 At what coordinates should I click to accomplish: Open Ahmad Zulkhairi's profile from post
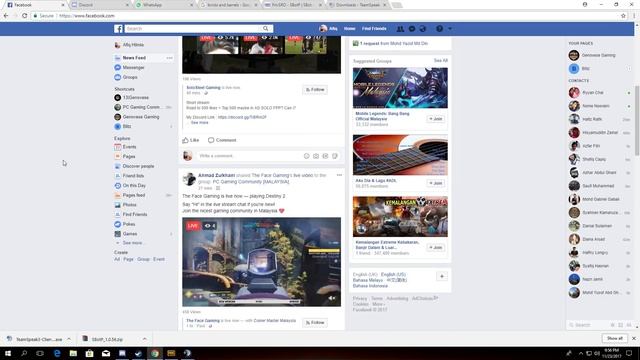(216, 175)
